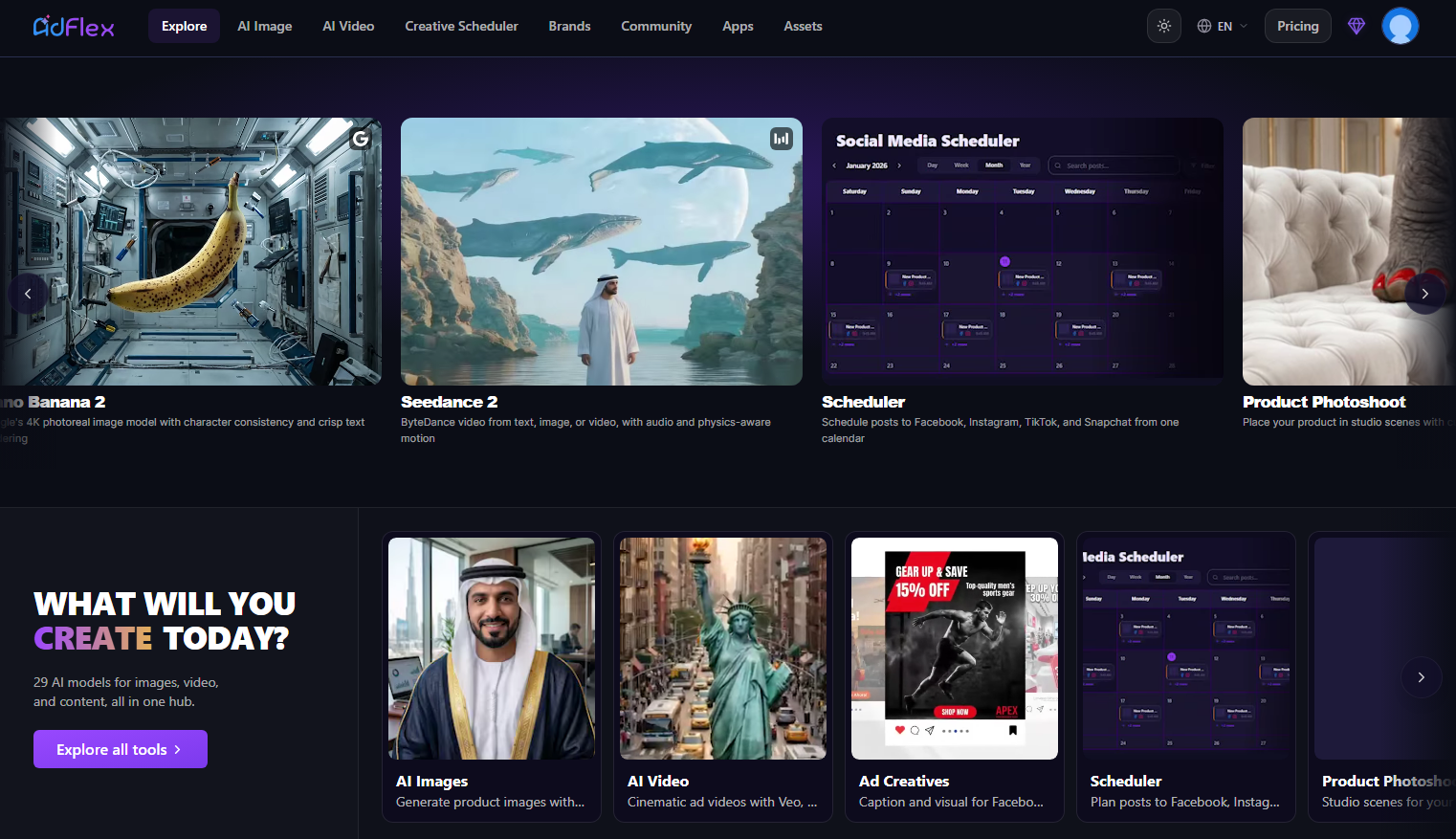
Task: Click the Ad Creatives card title
Action: (x=904, y=782)
